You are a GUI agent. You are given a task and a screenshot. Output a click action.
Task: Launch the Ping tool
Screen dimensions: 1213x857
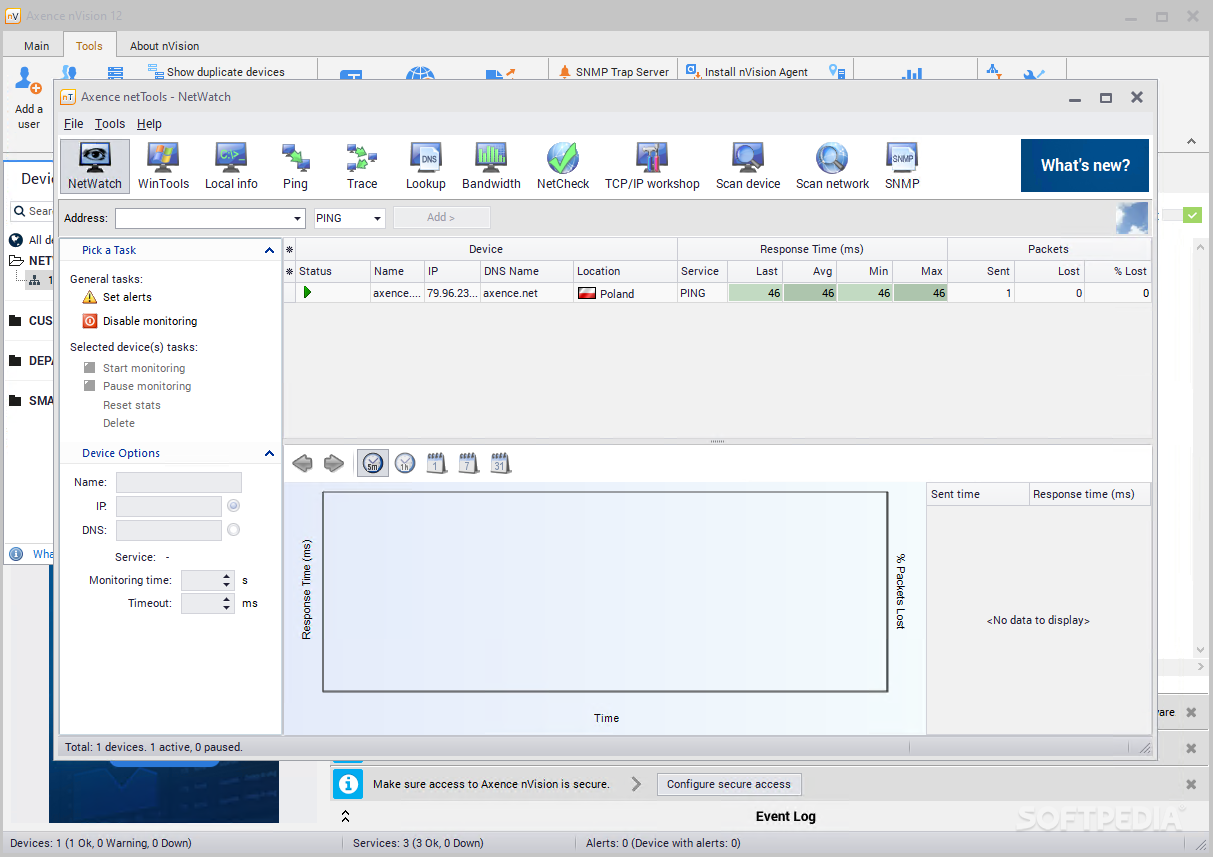[x=295, y=166]
